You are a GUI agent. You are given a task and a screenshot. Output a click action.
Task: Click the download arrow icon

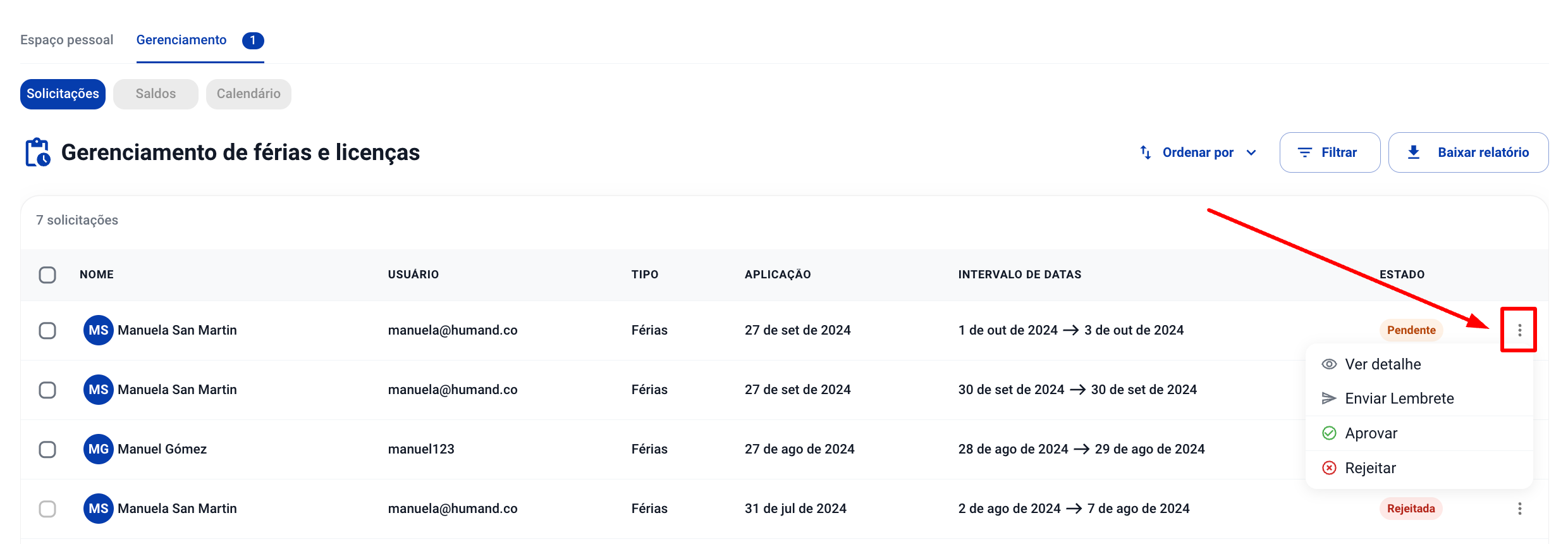pos(1414,152)
